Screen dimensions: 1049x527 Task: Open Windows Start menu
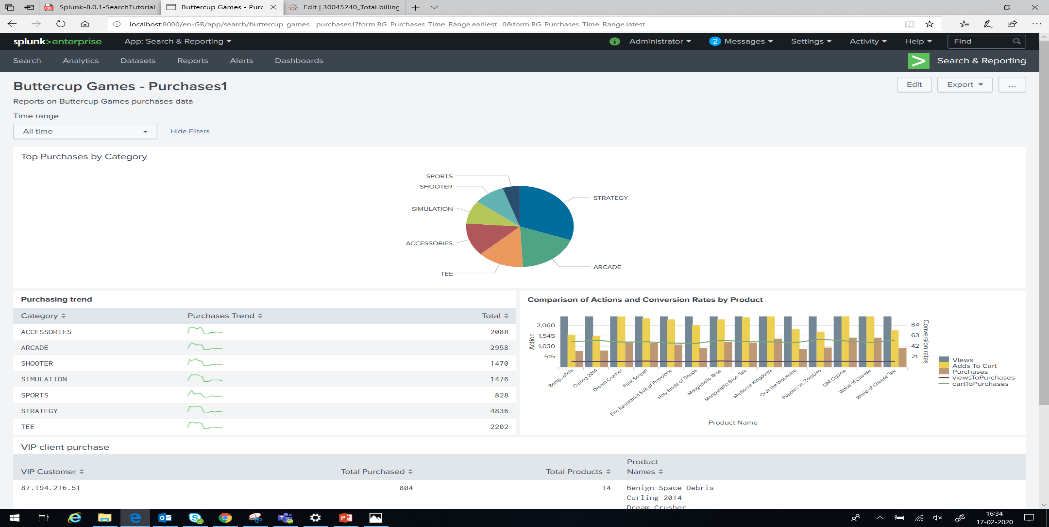pos(14,518)
